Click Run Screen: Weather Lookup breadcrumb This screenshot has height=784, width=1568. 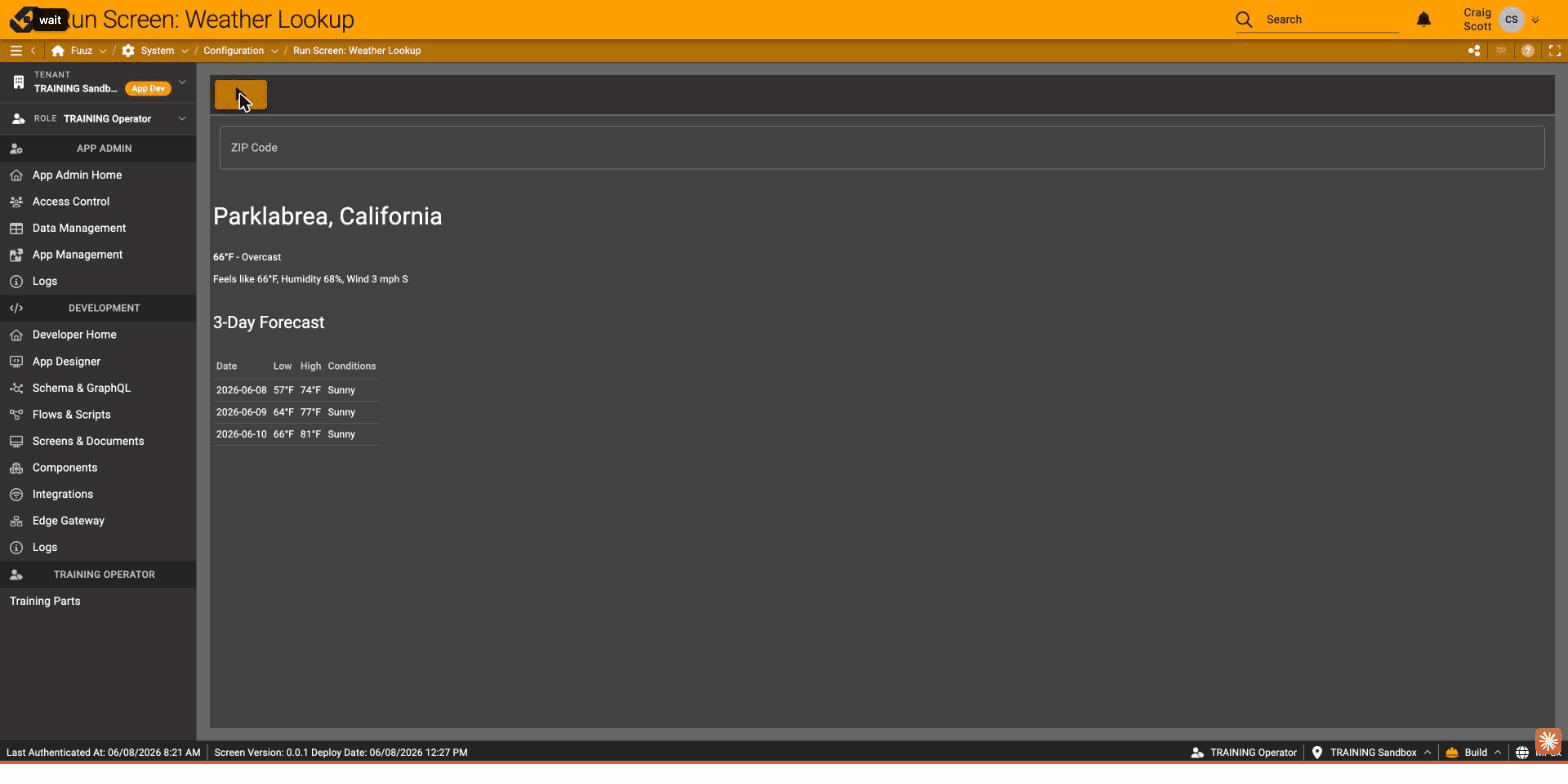[x=357, y=51]
